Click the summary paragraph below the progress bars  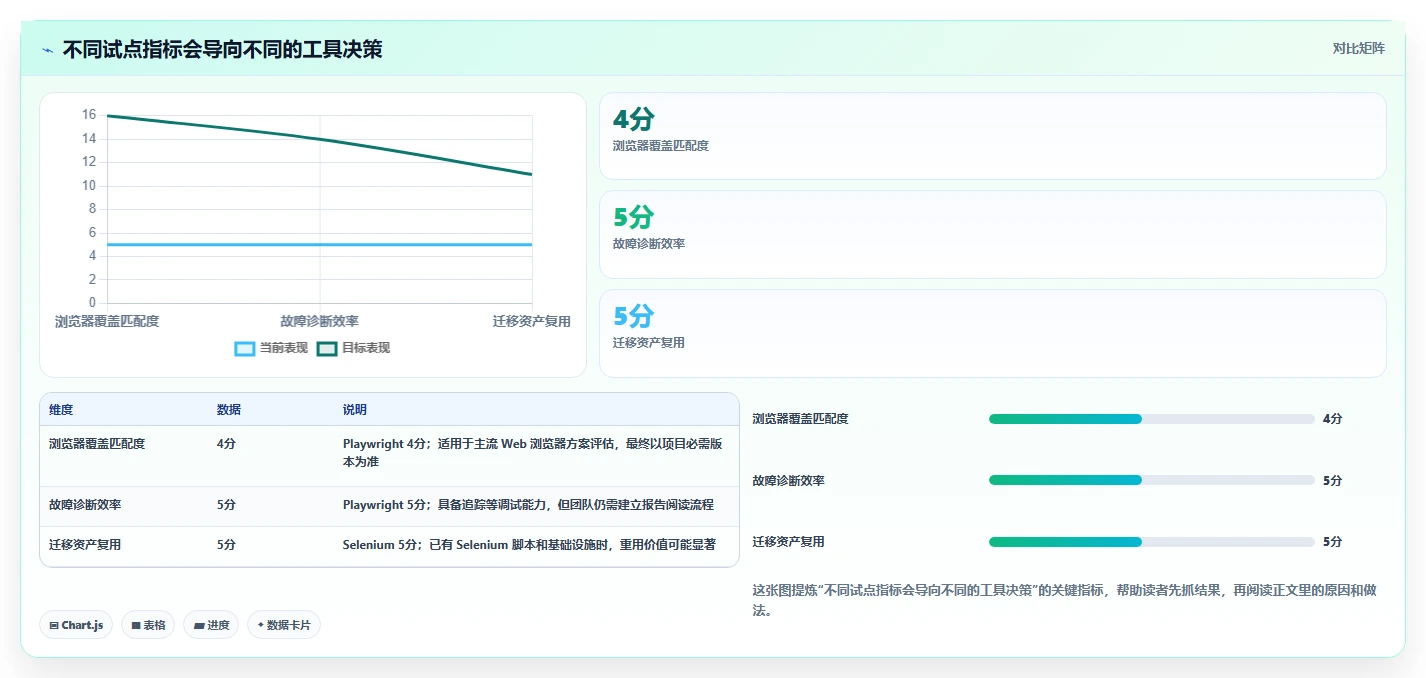tap(1064, 600)
